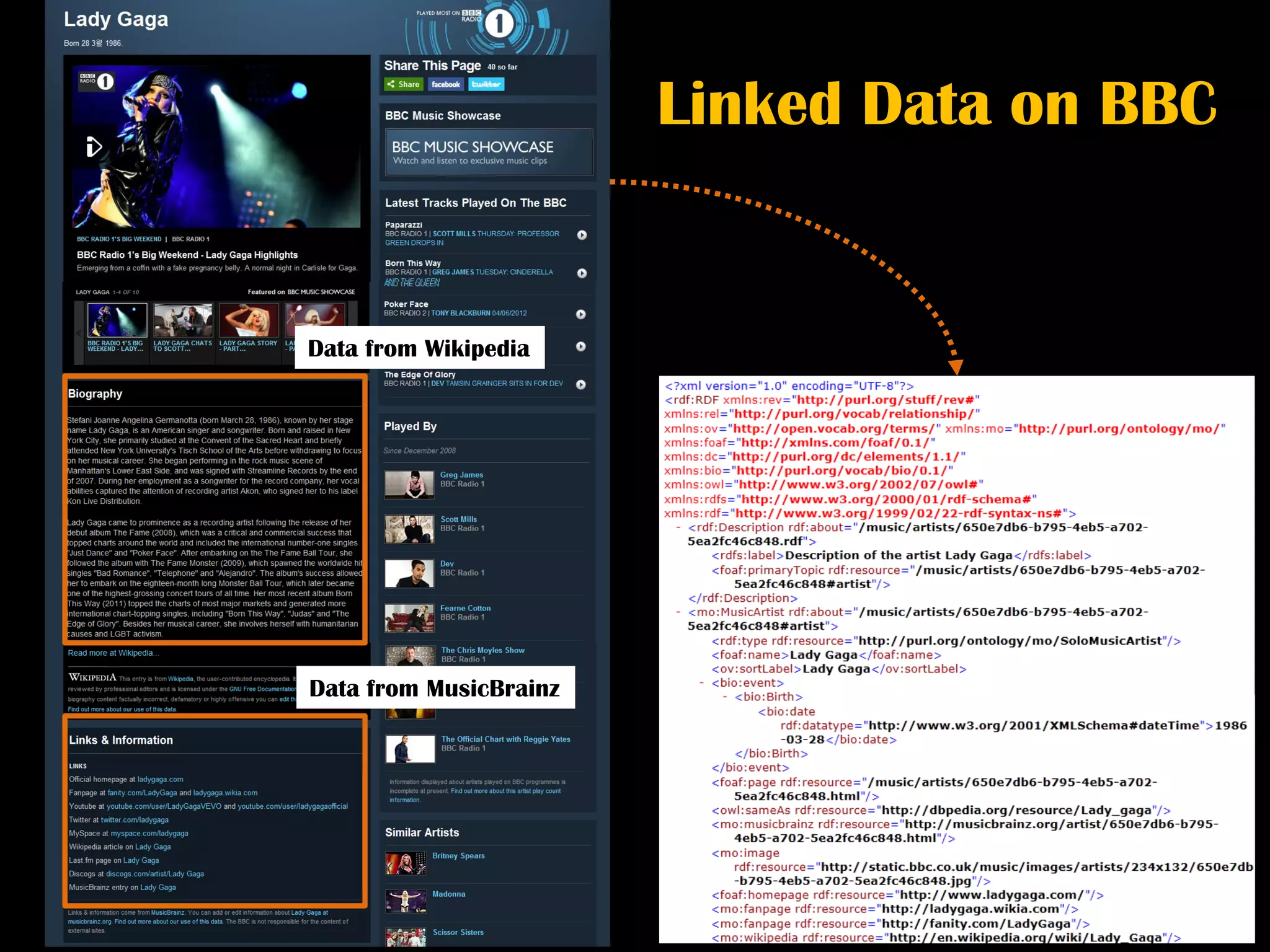Open BBC Radio 1's Big Weekend link above title
This screenshot has height=952, width=1270.
119,239
